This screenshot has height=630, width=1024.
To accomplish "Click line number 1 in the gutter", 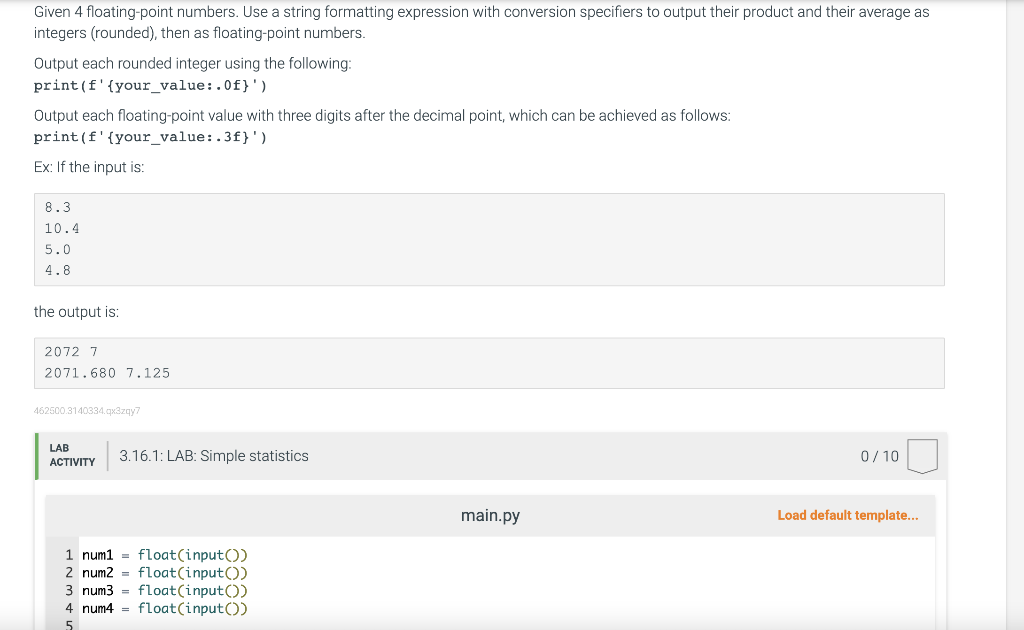I will [69, 555].
